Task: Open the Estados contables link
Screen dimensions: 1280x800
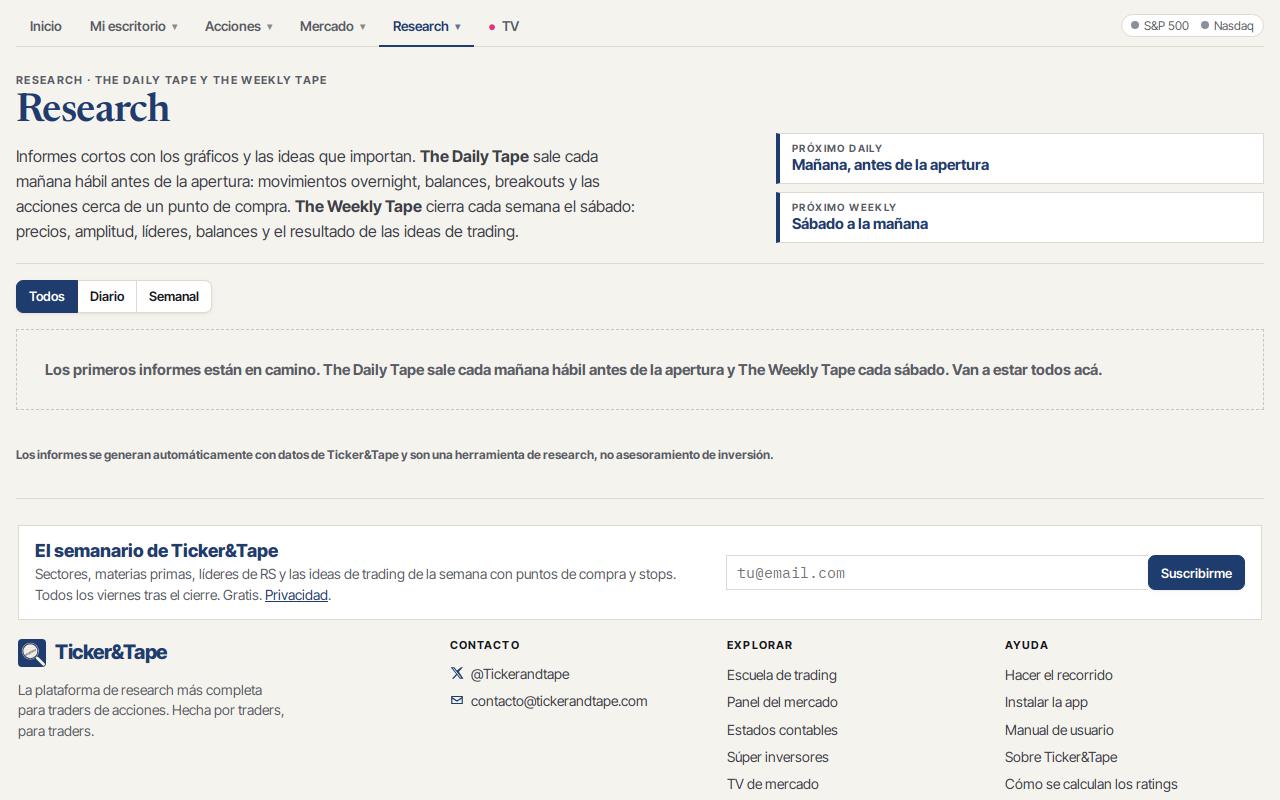Action: 782,730
